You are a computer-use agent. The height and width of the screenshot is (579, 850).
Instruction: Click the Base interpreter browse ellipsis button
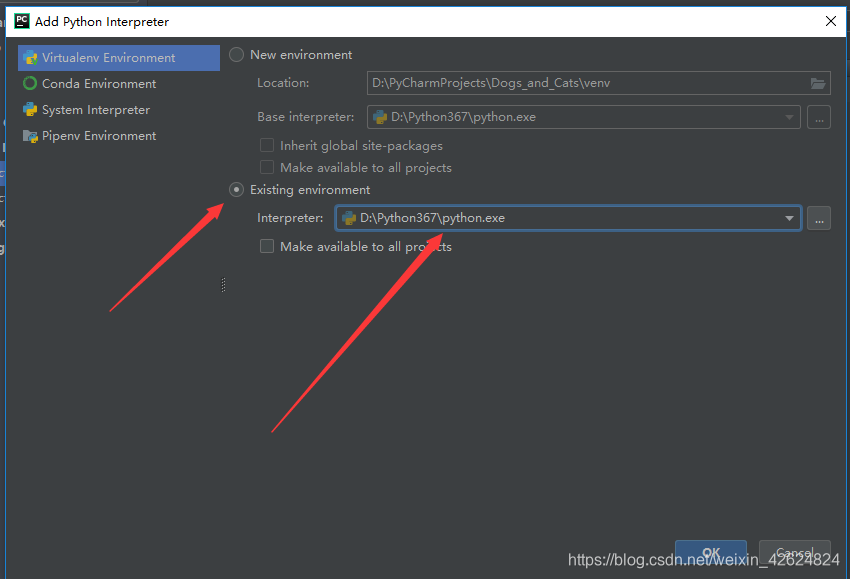pyautogui.click(x=819, y=117)
